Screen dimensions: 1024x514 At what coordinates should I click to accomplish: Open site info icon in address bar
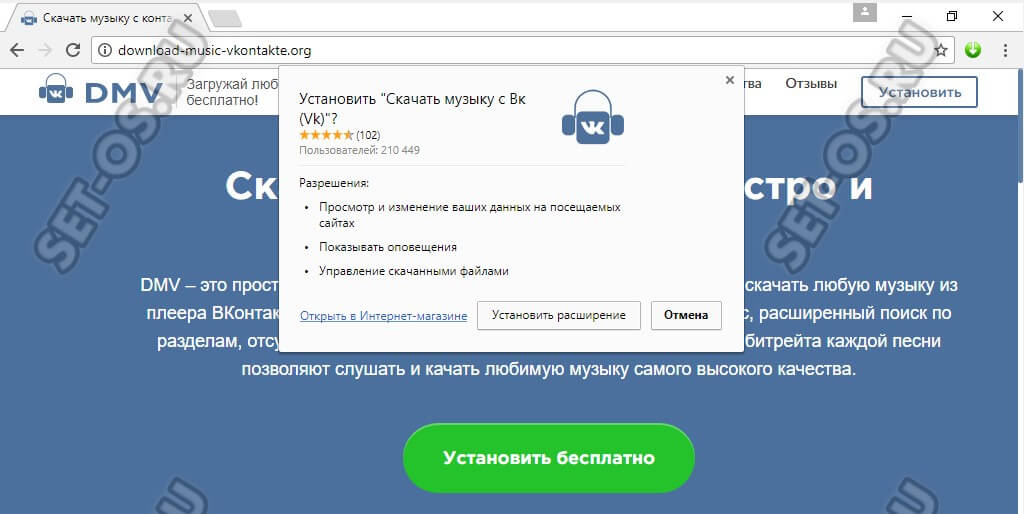click(105, 50)
